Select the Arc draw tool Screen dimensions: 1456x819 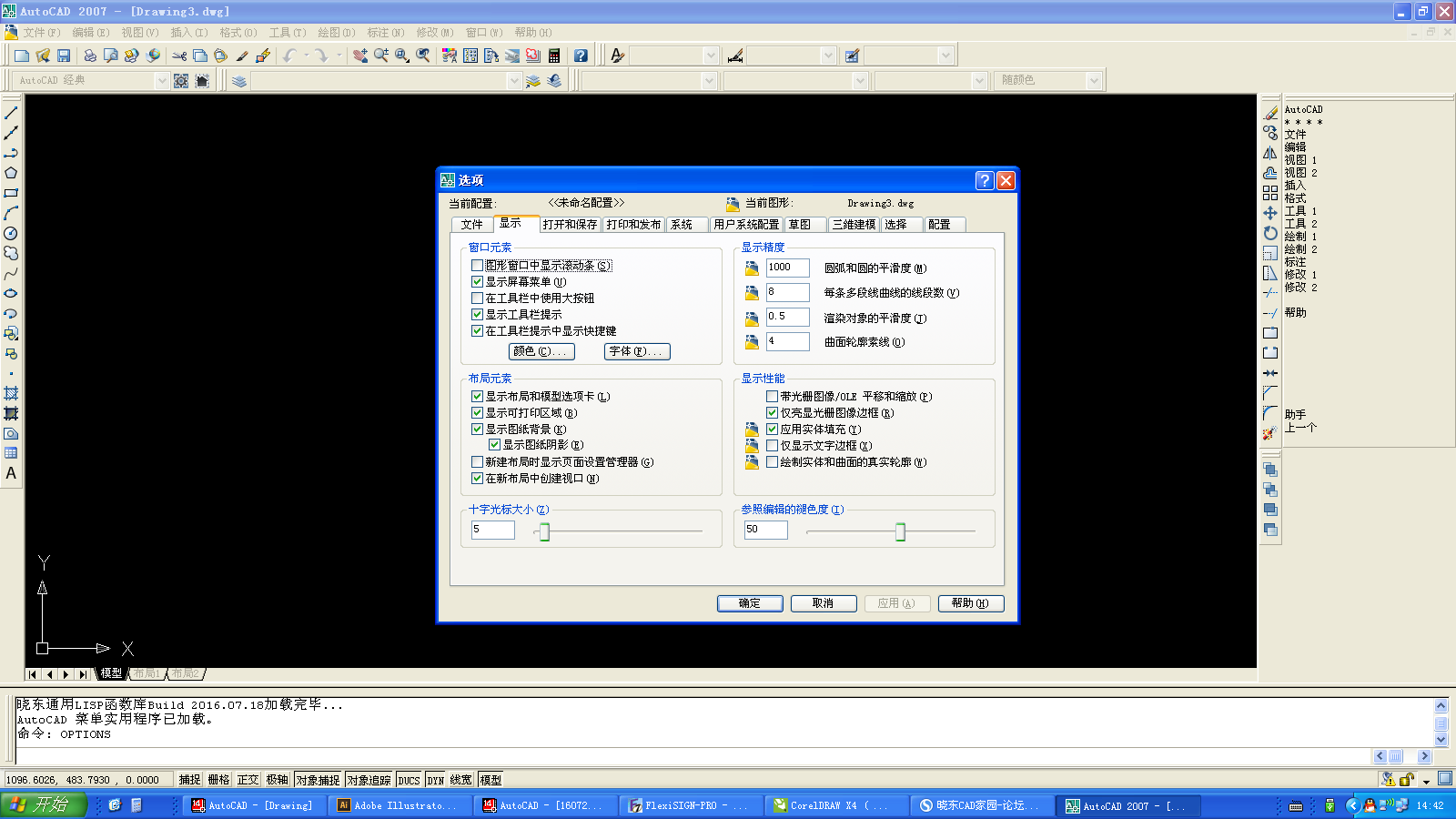click(x=11, y=213)
